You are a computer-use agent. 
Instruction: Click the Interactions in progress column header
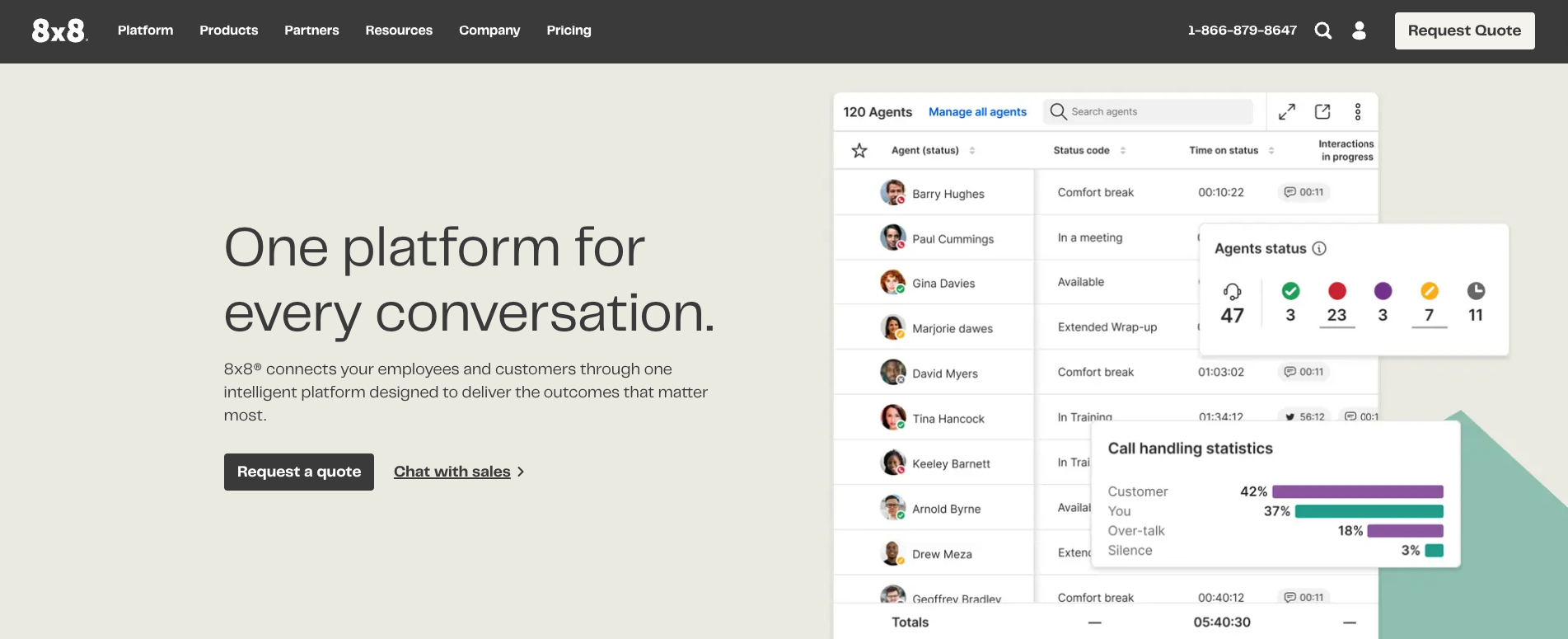coord(1346,150)
